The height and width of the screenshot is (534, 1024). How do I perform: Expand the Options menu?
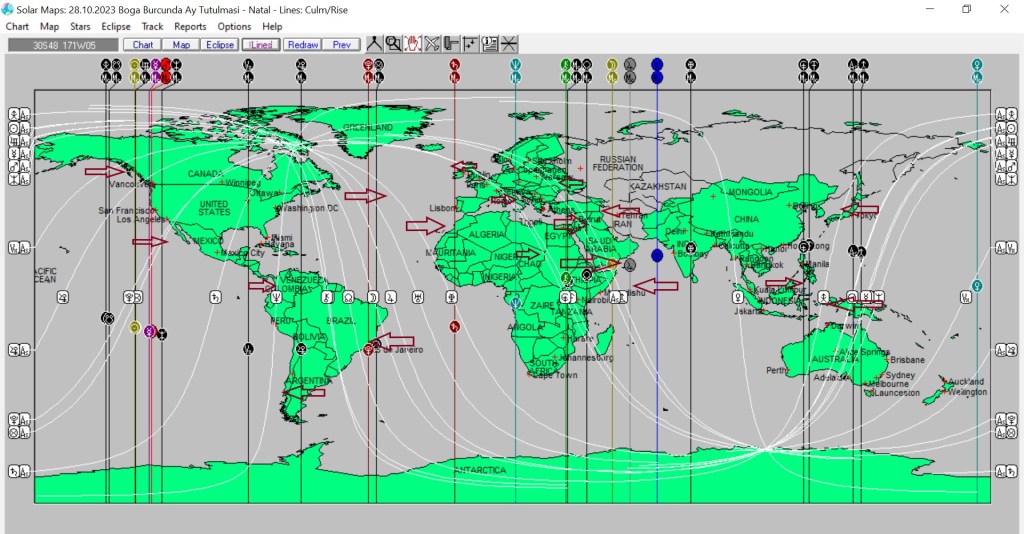coord(234,27)
